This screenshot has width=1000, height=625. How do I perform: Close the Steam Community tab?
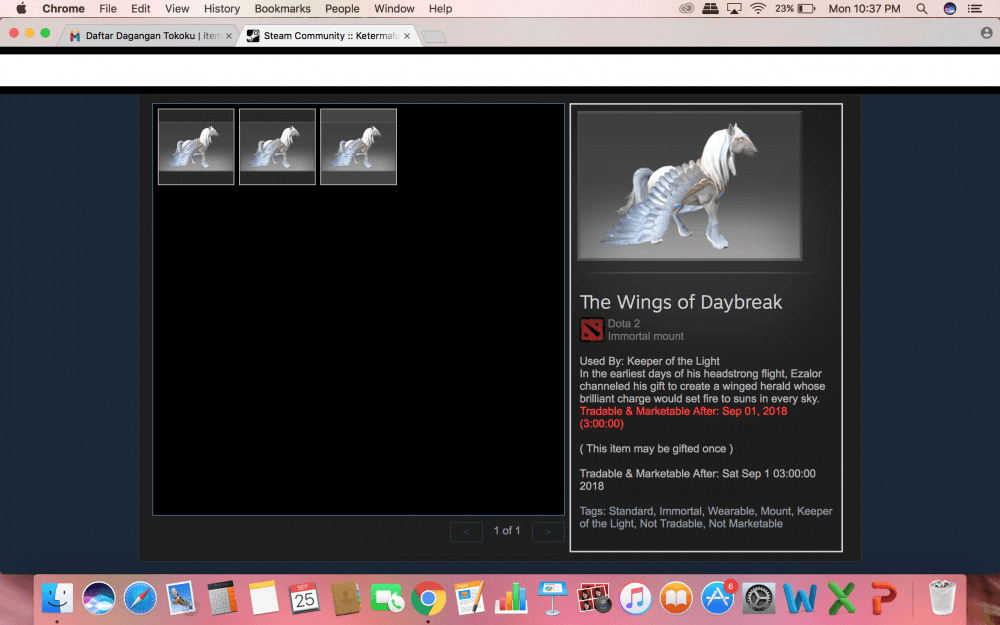tap(406, 36)
